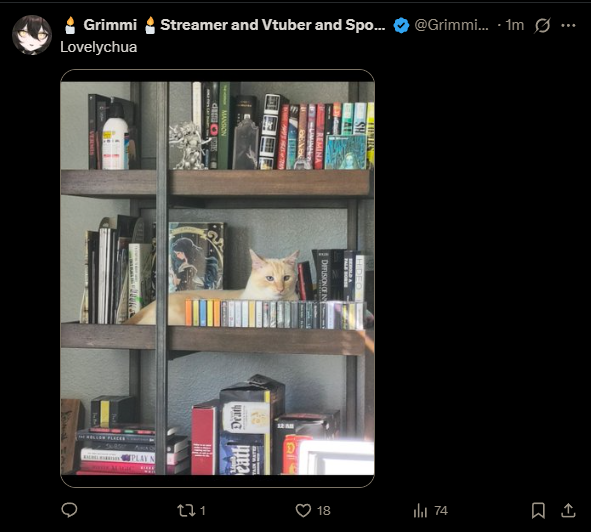Click the second candle emoji after Grimmi
The image size is (591, 532).
(x=150, y=25)
